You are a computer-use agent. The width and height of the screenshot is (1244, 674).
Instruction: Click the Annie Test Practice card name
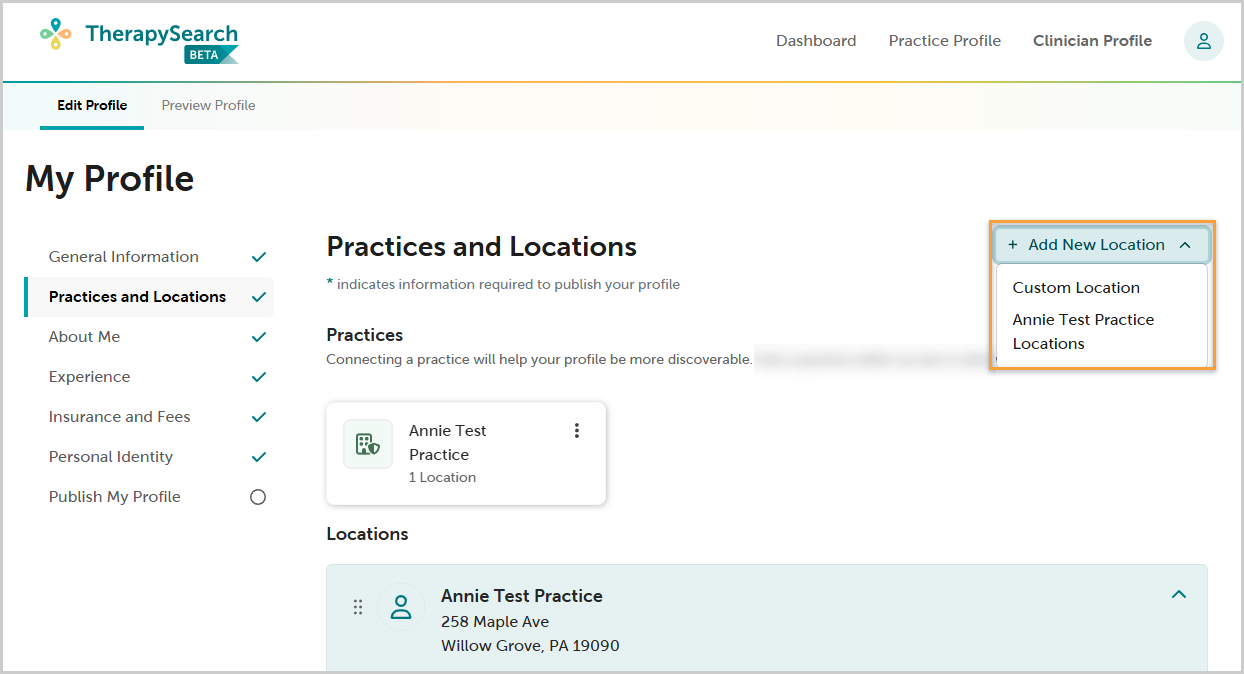448,443
